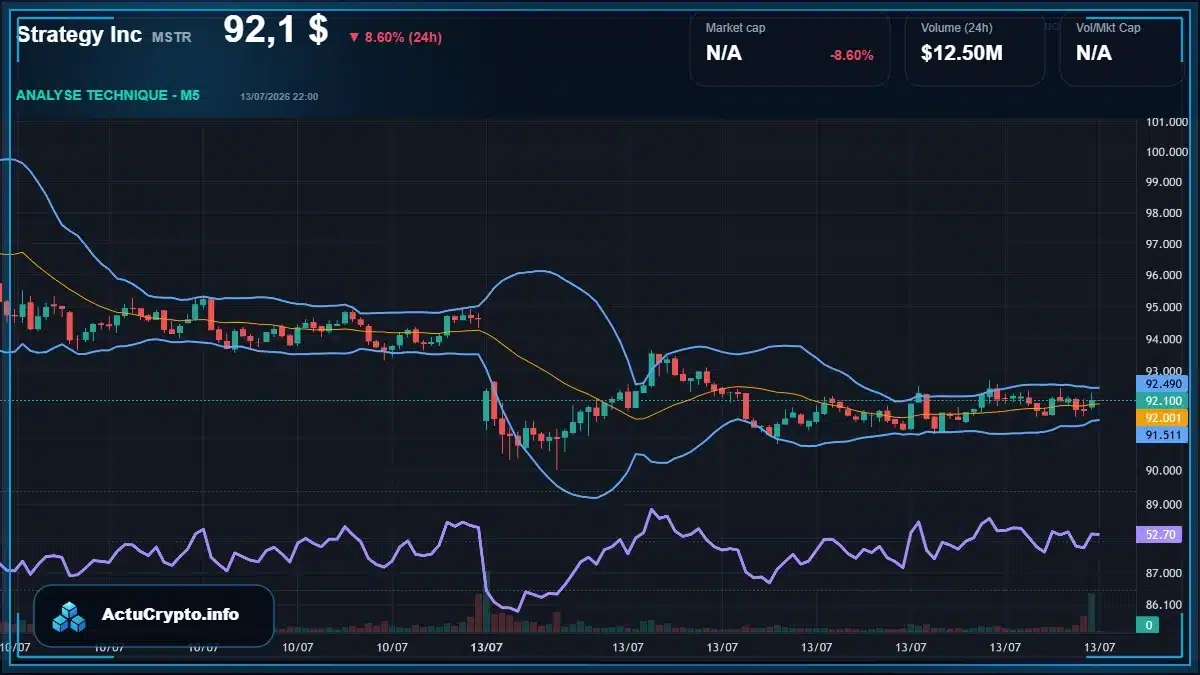Click the 89.000 price axis label
The width and height of the screenshot is (1200, 675).
pos(1166,506)
